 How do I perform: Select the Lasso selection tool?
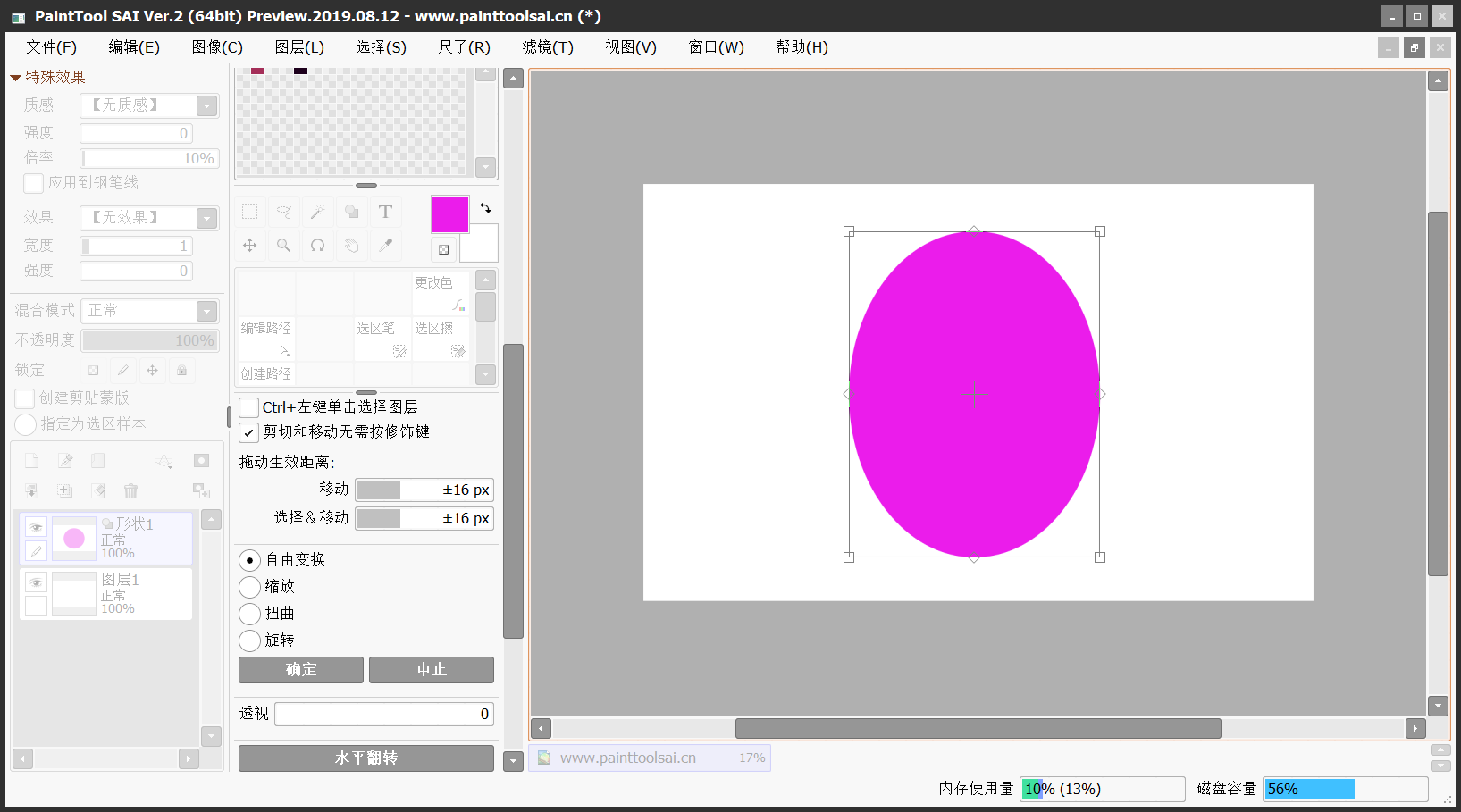(283, 213)
